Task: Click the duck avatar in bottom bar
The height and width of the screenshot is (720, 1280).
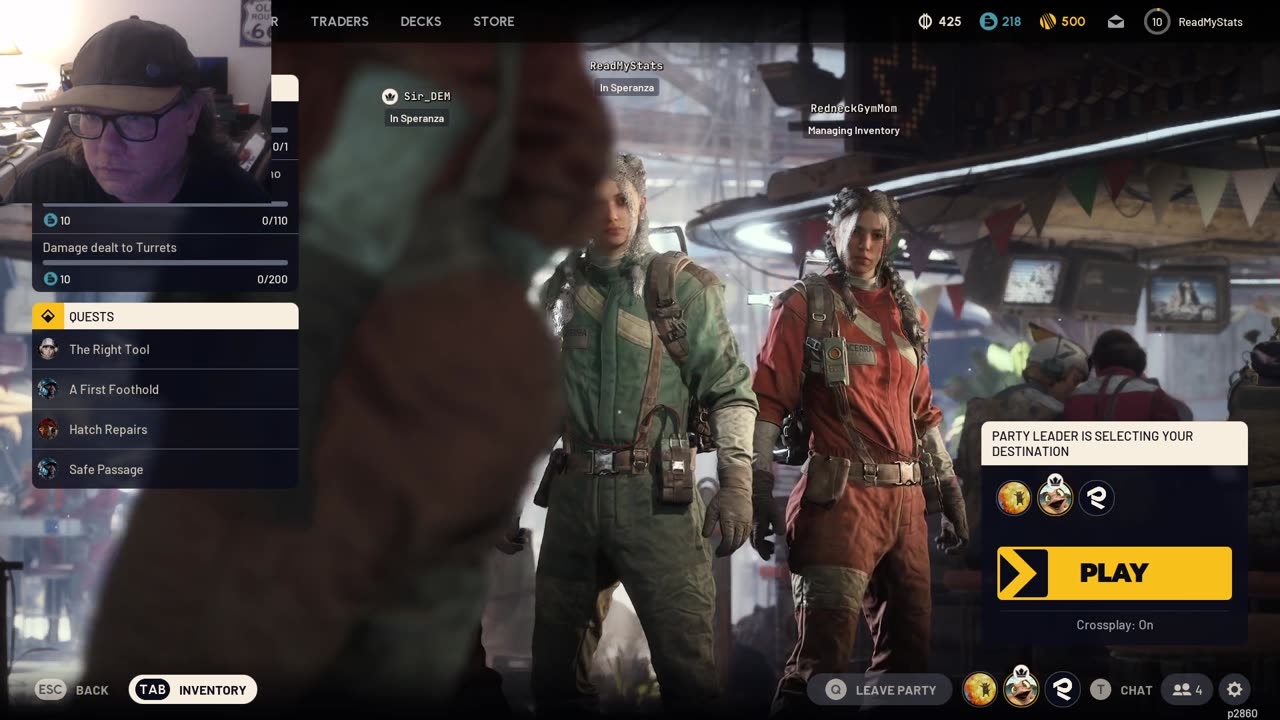Action: [1021, 687]
